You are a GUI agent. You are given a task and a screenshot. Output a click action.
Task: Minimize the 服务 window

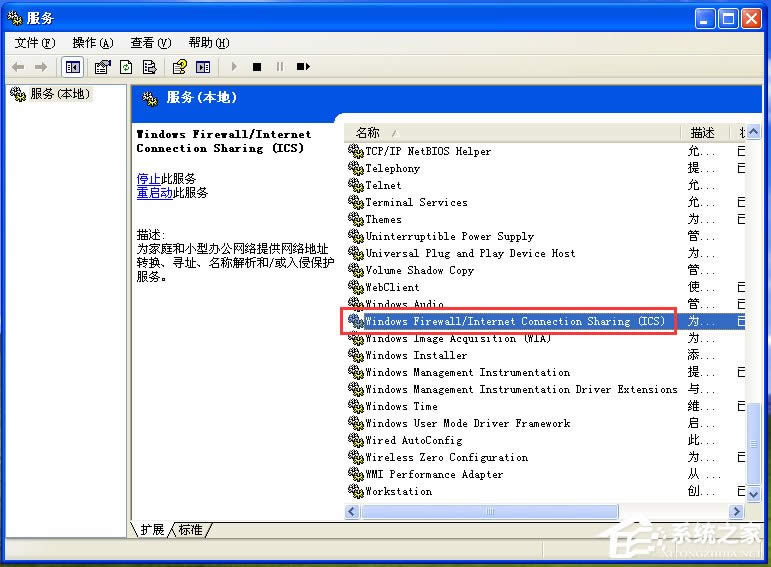705,19
